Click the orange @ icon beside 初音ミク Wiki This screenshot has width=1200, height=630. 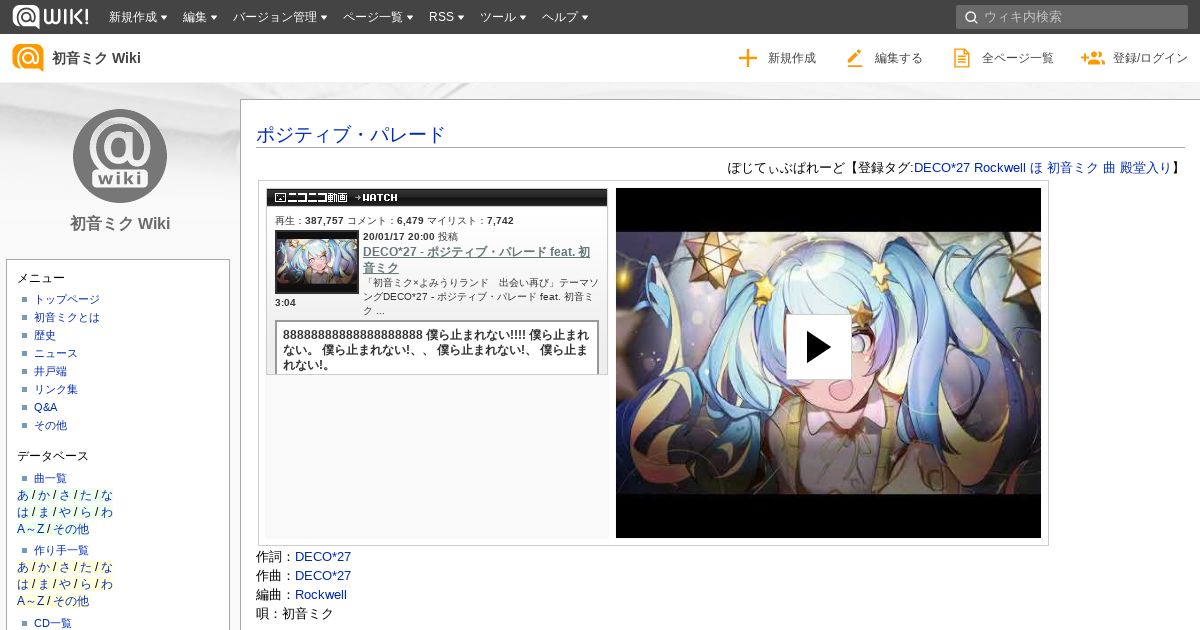[x=28, y=58]
